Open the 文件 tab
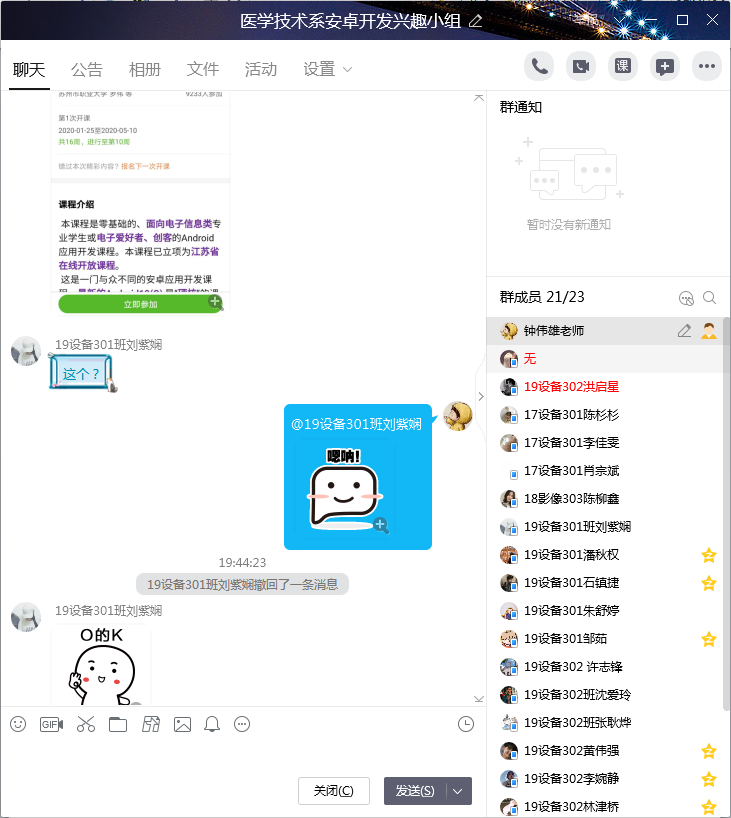Image resolution: width=731 pixels, height=818 pixels. (203, 69)
